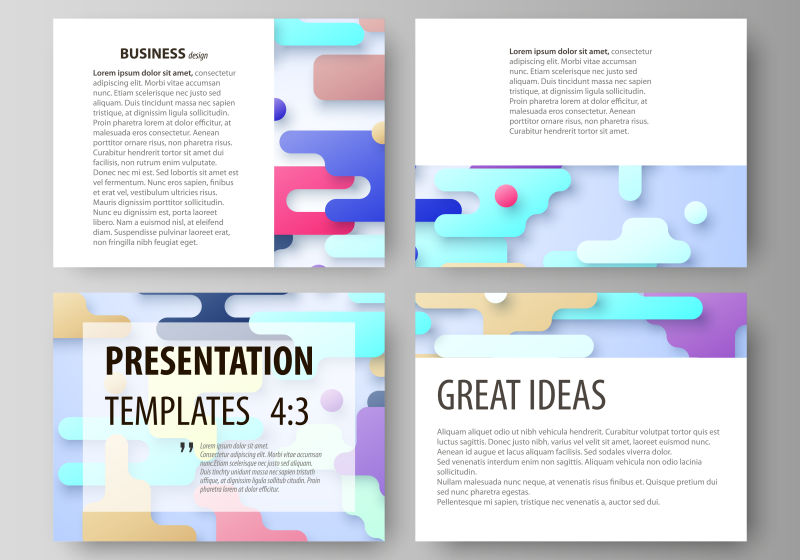Click the pink circle in top-right slide

[506, 195]
